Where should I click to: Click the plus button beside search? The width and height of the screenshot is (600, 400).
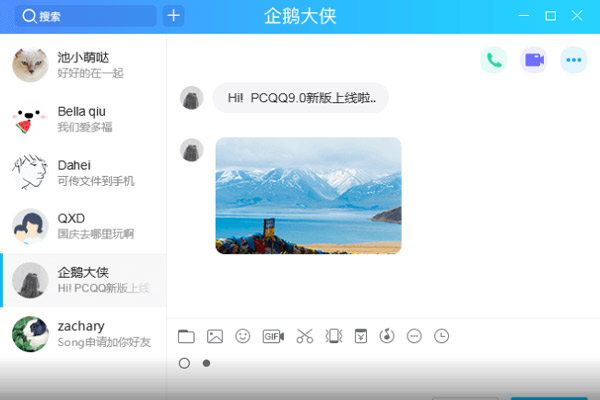click(x=174, y=16)
